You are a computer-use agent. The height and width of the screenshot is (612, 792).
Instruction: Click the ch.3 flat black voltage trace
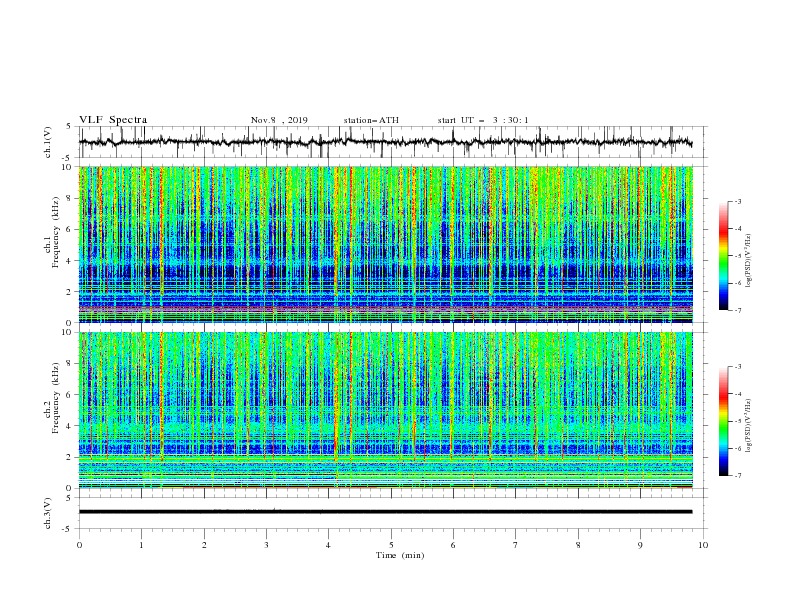point(385,512)
